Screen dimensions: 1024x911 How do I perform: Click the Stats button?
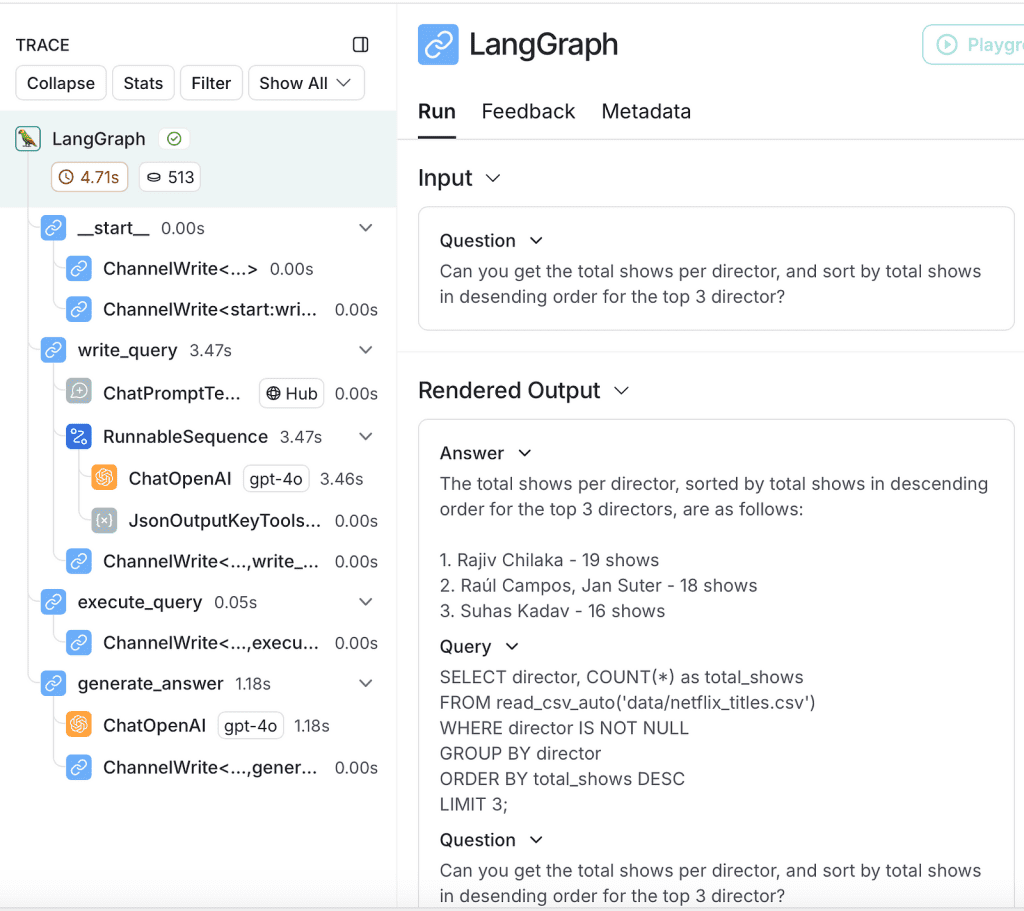143,83
